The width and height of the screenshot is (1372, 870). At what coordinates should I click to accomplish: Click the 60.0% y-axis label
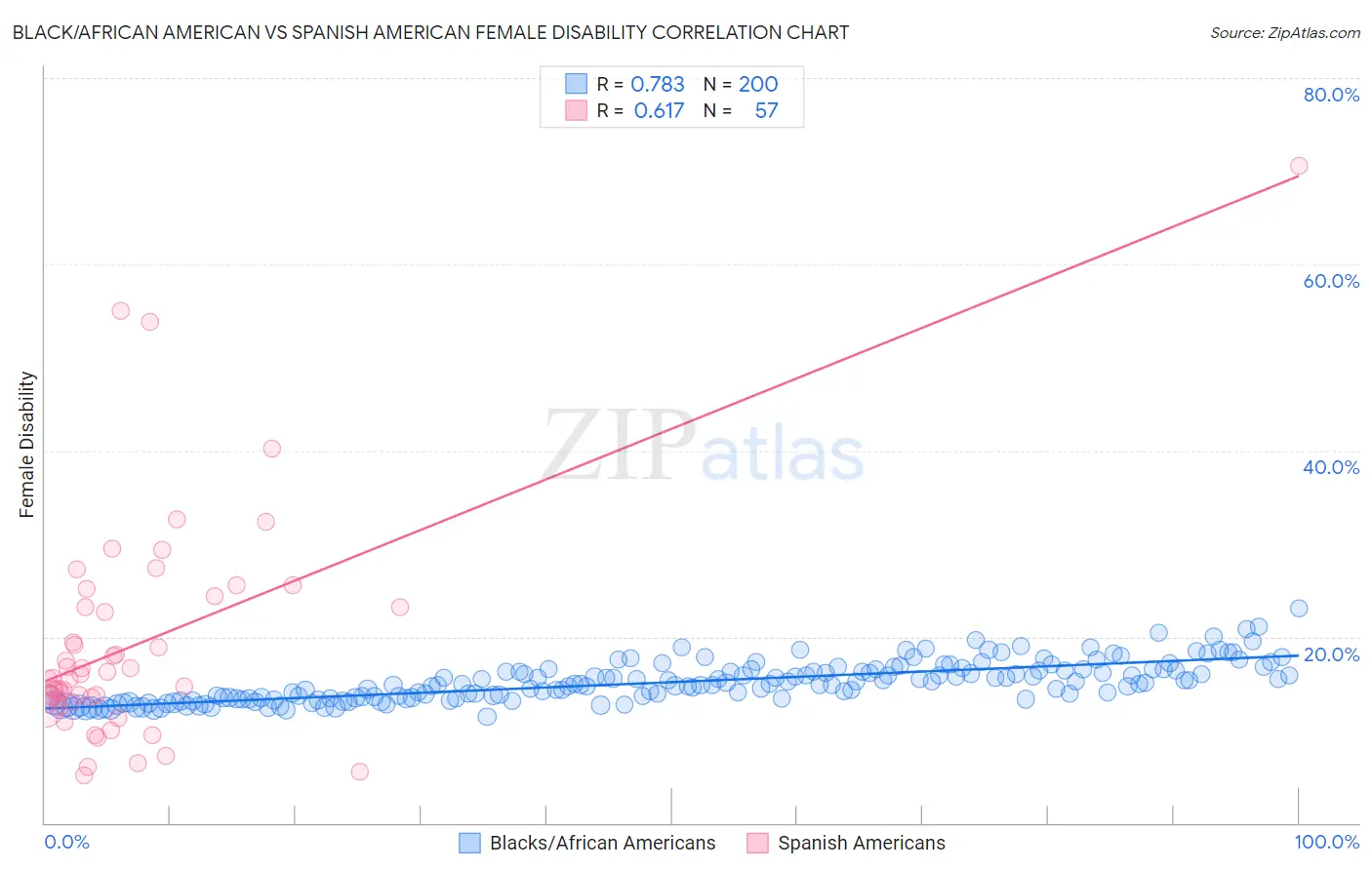coord(1331,281)
